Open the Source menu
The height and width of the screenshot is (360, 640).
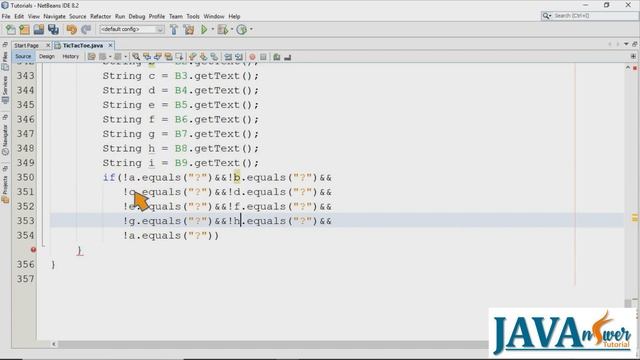click(x=78, y=16)
